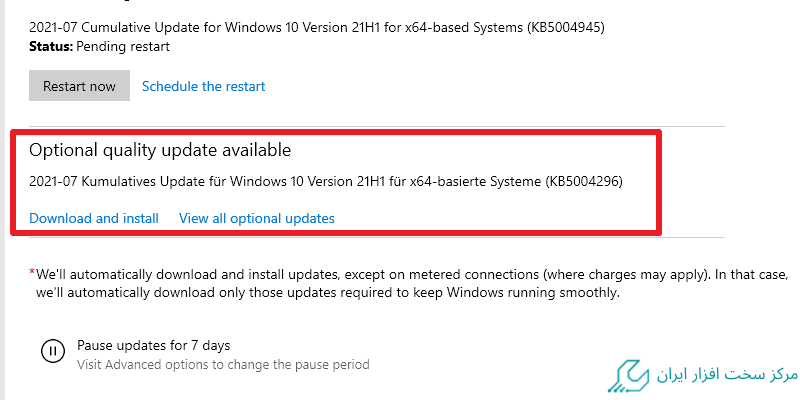Click the red asterisk before the notice

click(x=32, y=271)
